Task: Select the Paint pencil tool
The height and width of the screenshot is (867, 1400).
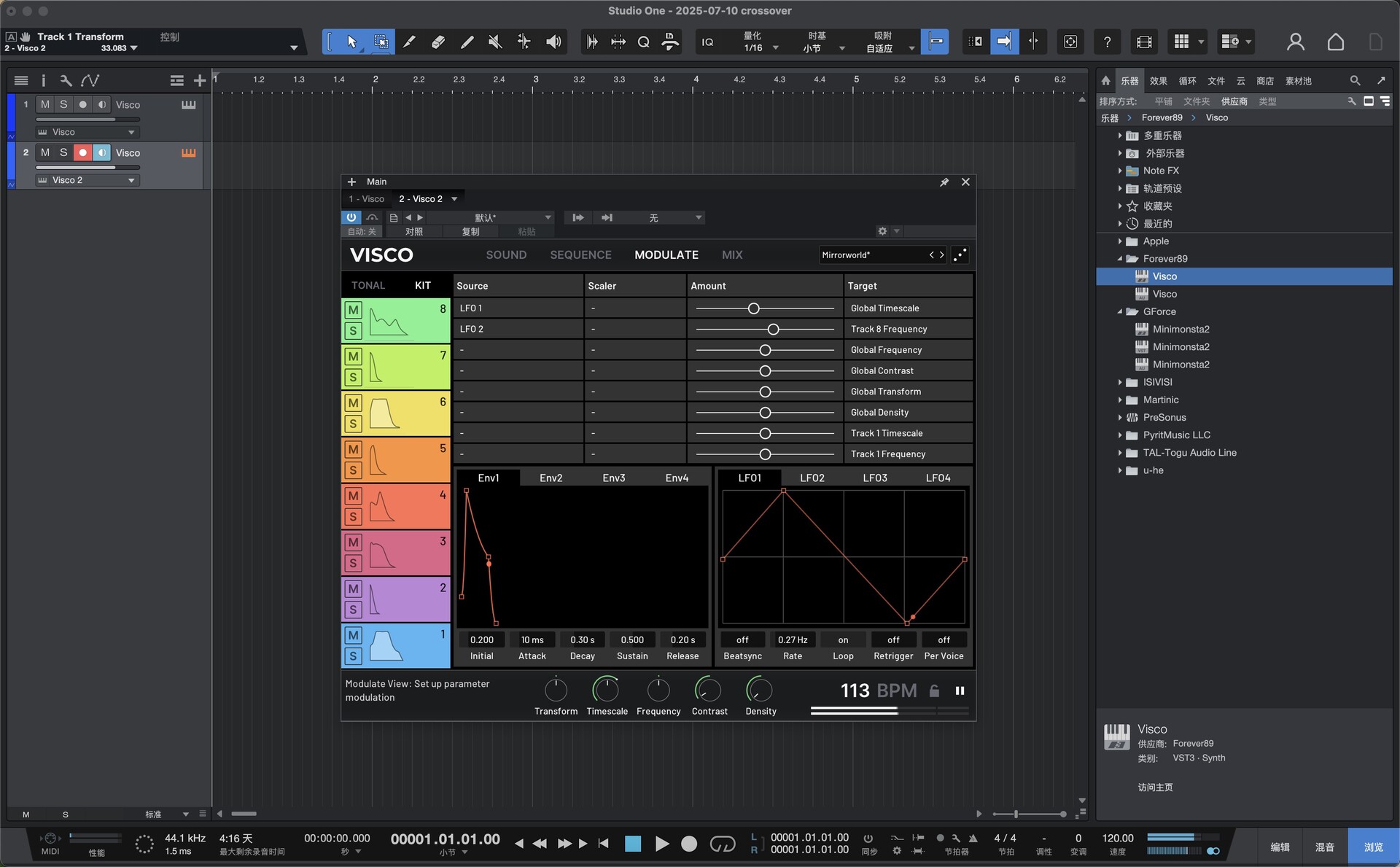Action: 467,42
